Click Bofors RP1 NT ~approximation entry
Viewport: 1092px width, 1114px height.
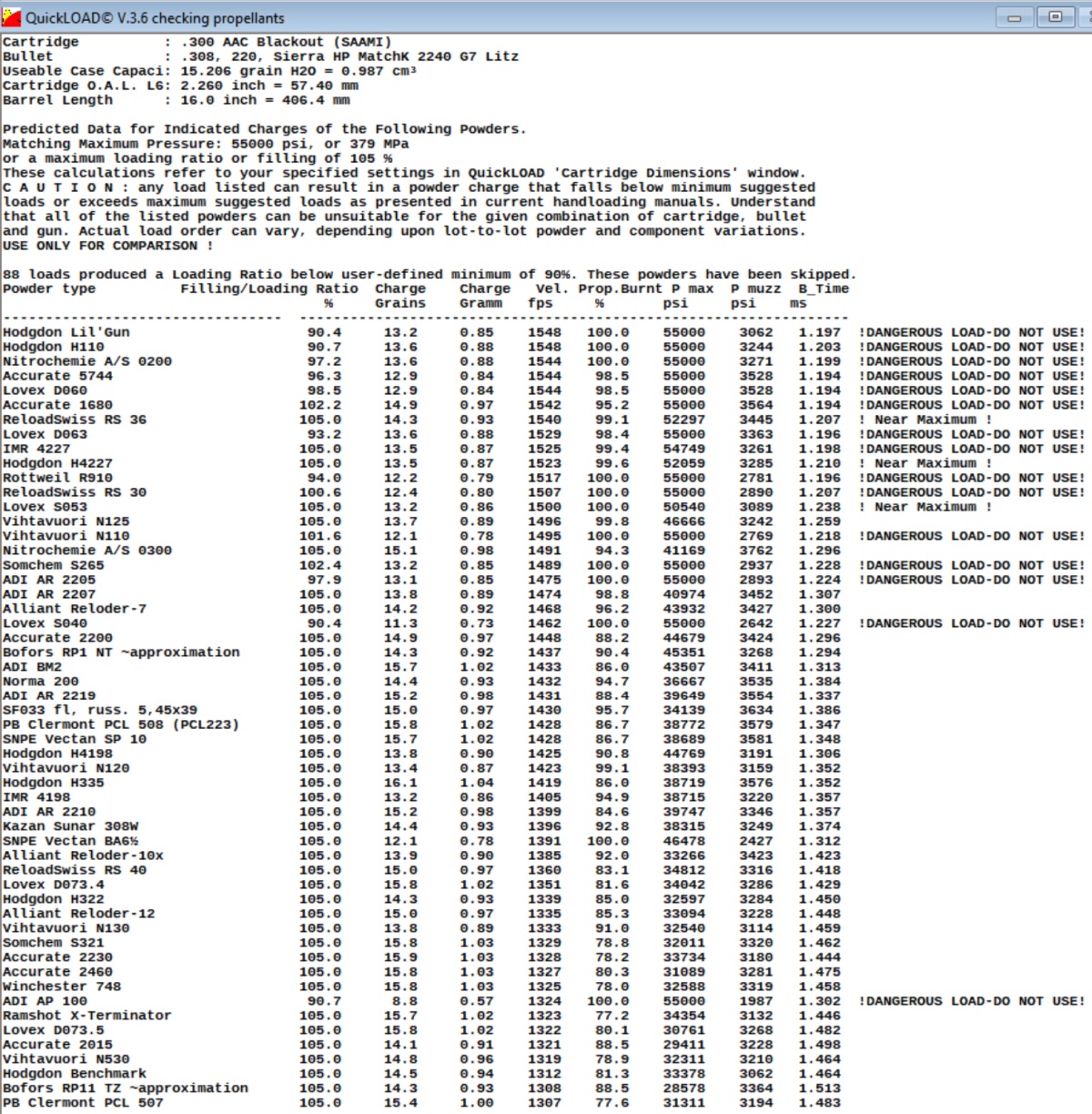121,653
